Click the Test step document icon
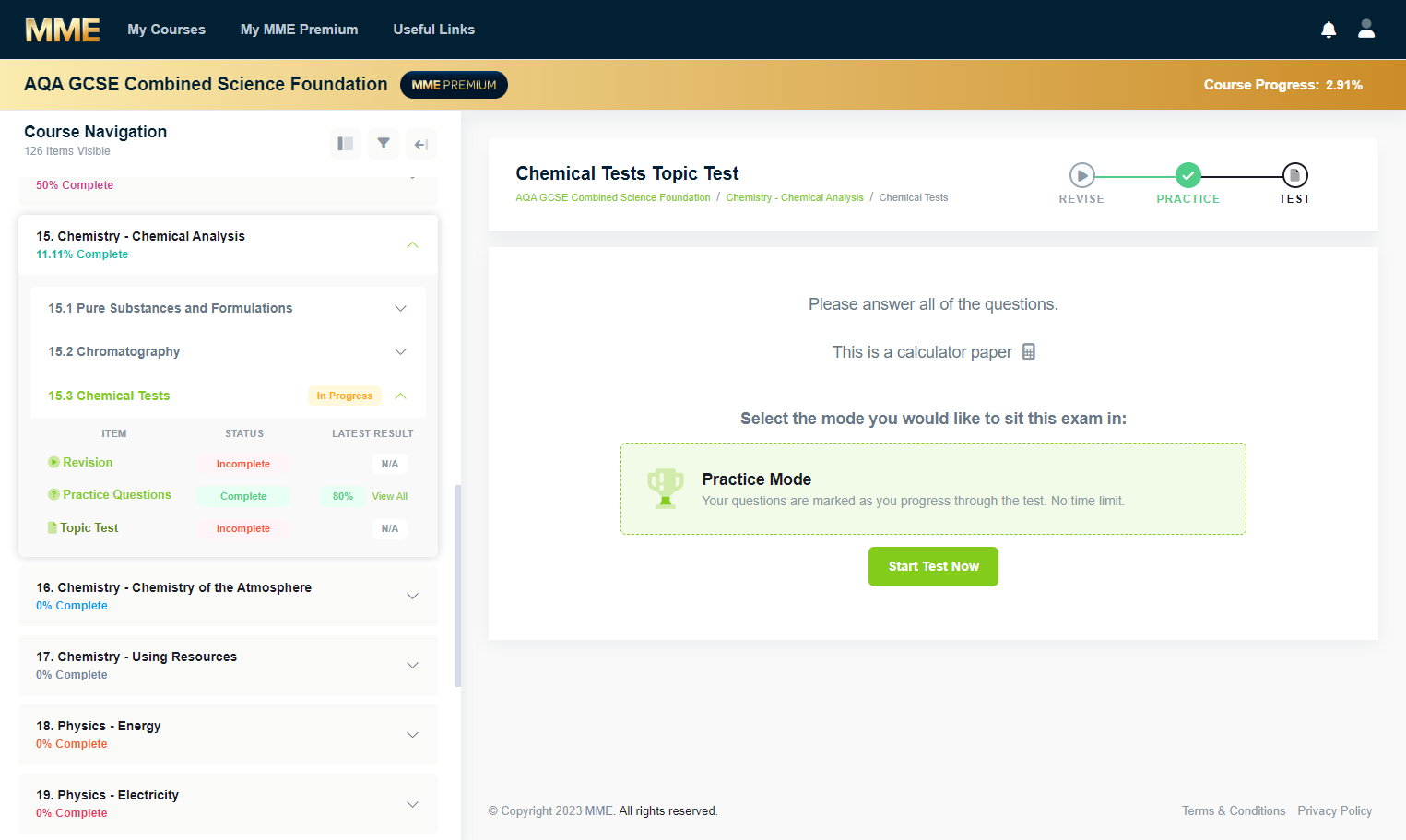This screenshot has width=1406, height=840. [1294, 175]
